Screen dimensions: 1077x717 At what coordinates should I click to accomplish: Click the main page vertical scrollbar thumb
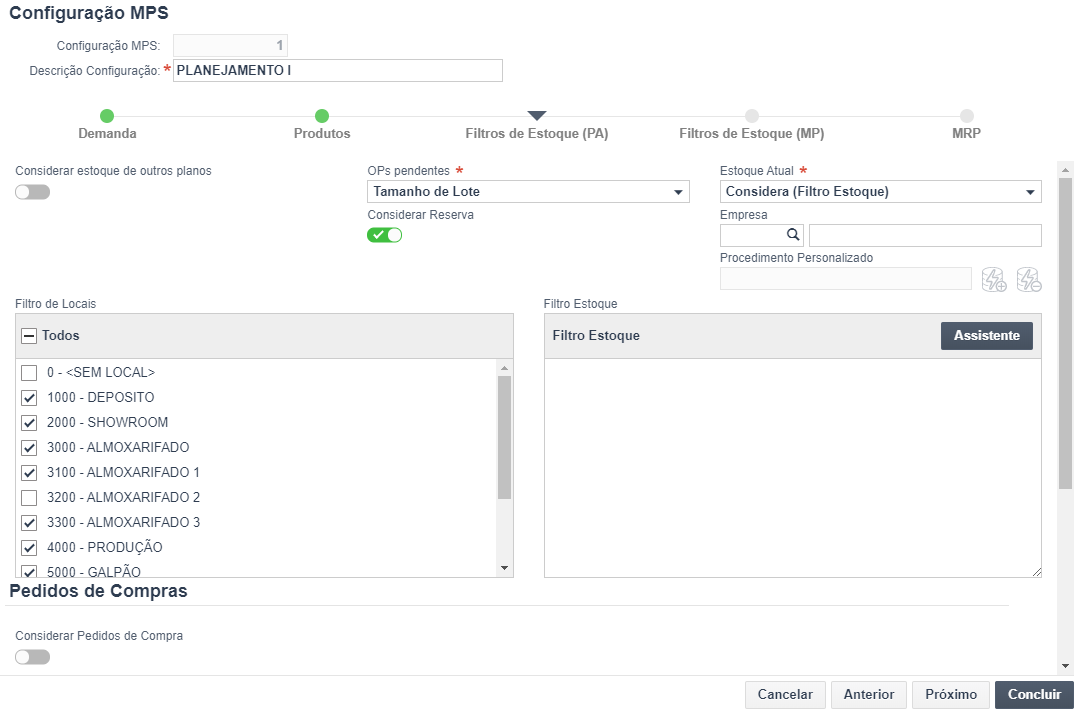tap(1065, 333)
